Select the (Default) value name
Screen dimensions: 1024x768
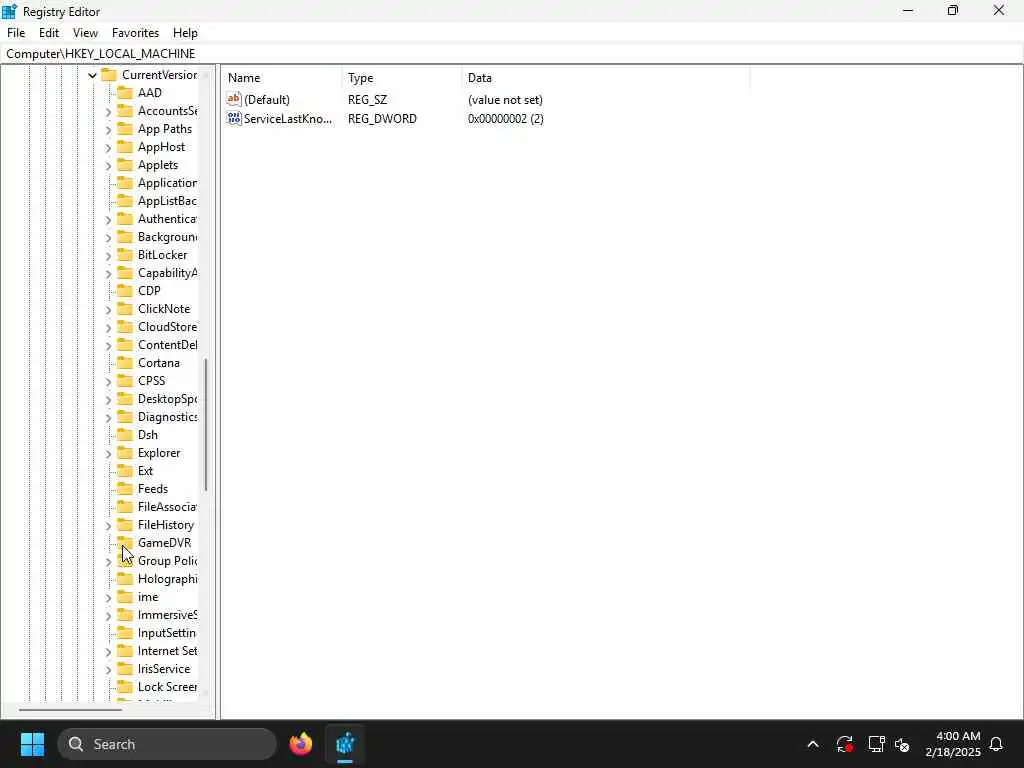click(x=266, y=100)
